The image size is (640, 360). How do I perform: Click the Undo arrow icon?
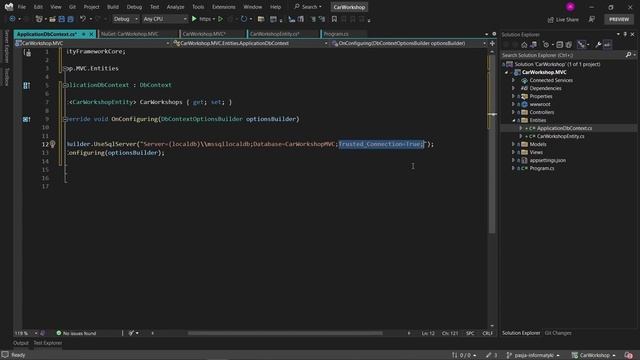83,19
